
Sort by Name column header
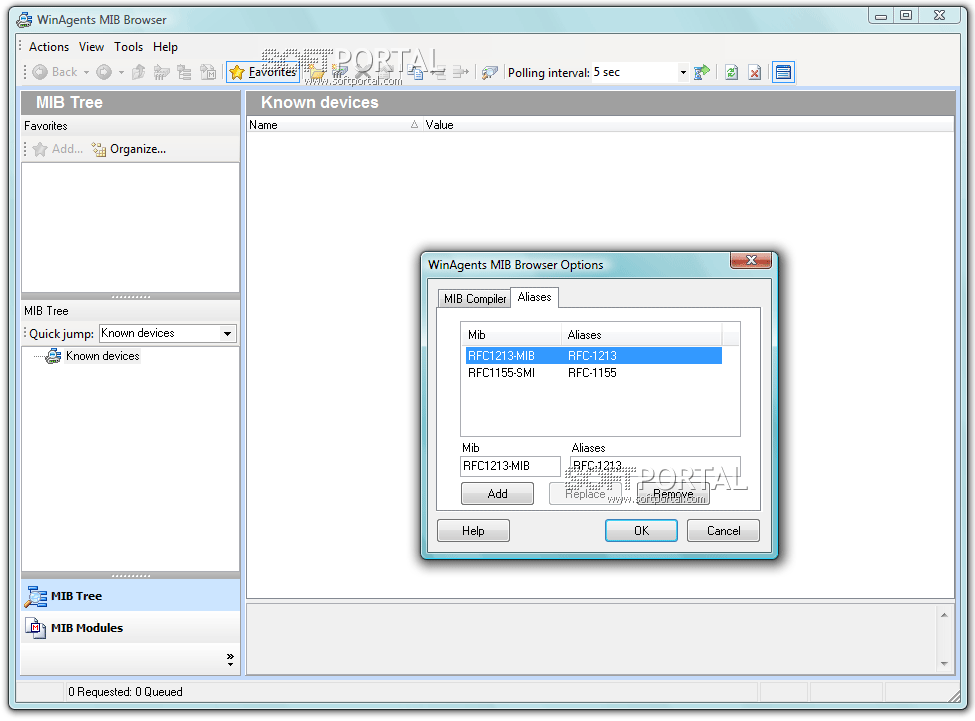click(335, 125)
